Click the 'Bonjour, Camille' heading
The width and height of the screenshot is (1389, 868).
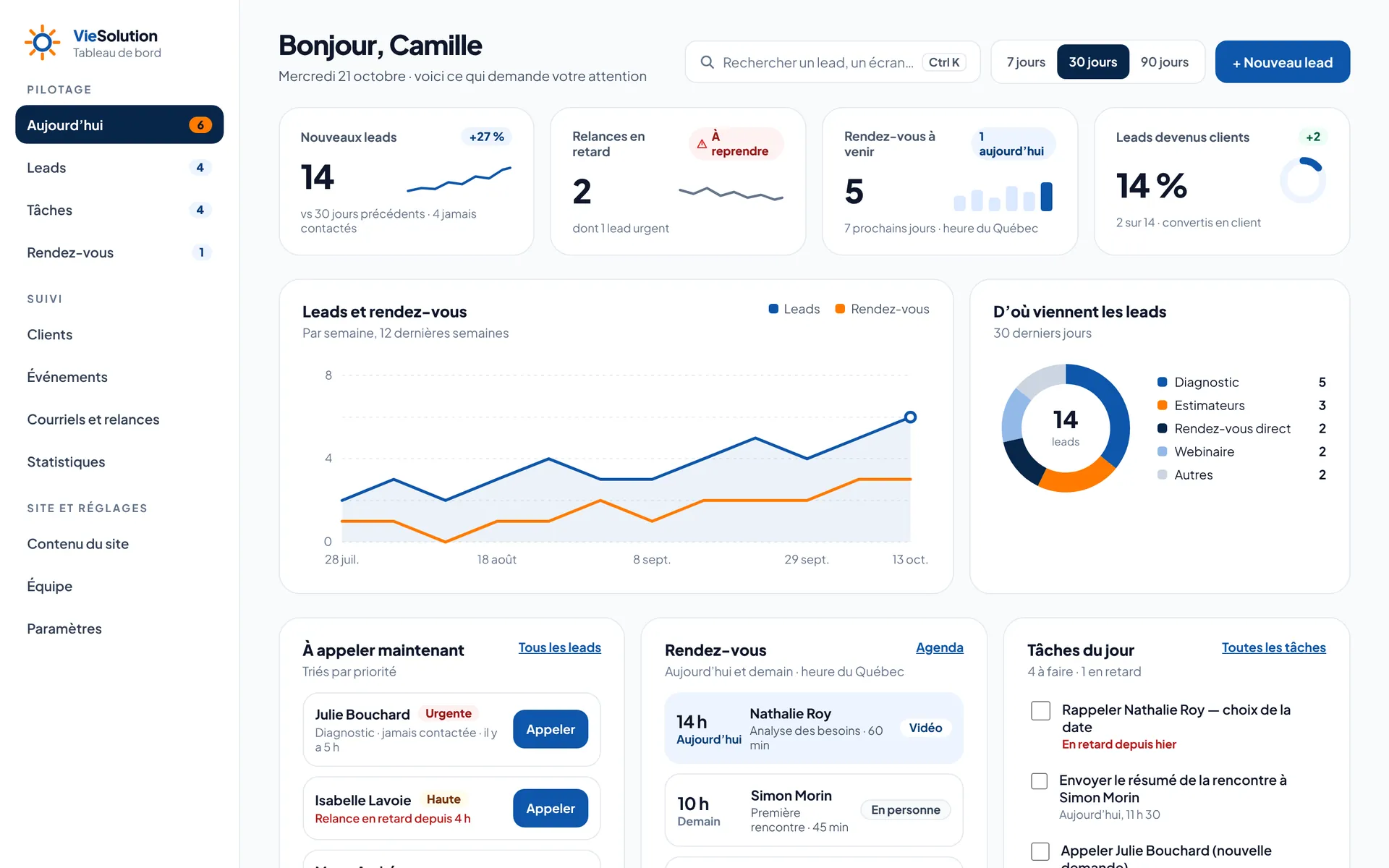pyautogui.click(x=381, y=46)
